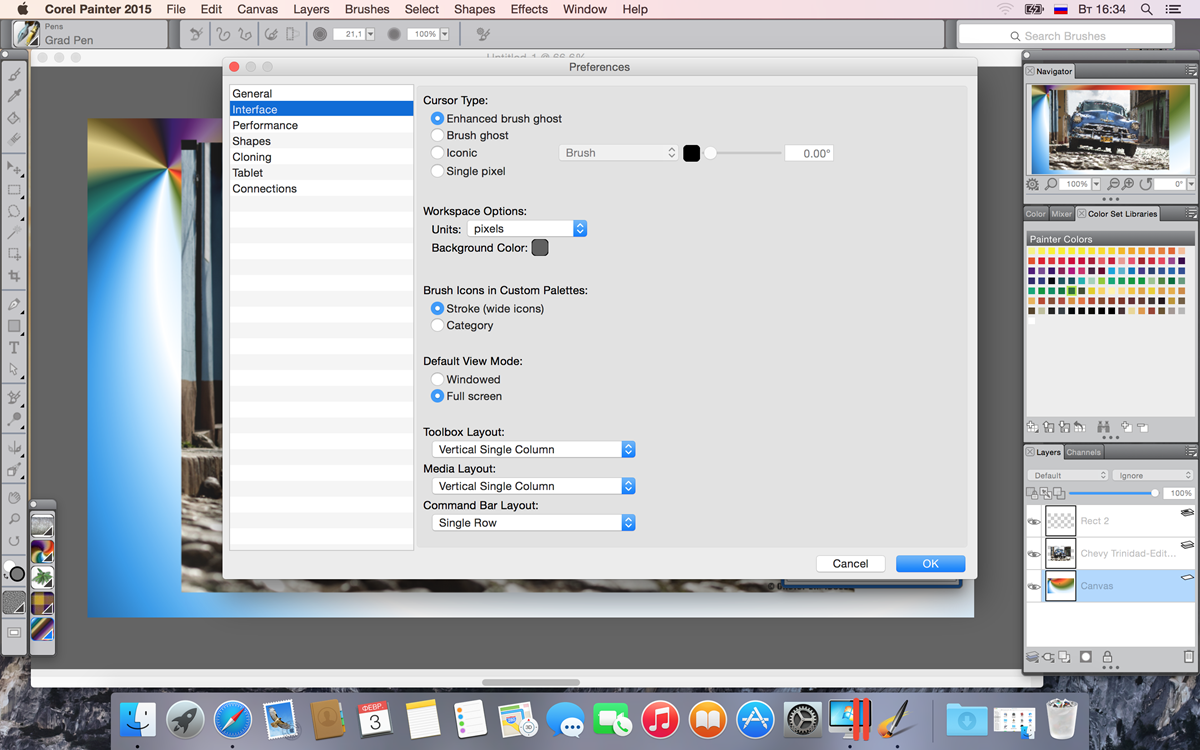Viewport: 1200px width, 750px height.
Task: Open the Brushes menu
Action: click(367, 9)
